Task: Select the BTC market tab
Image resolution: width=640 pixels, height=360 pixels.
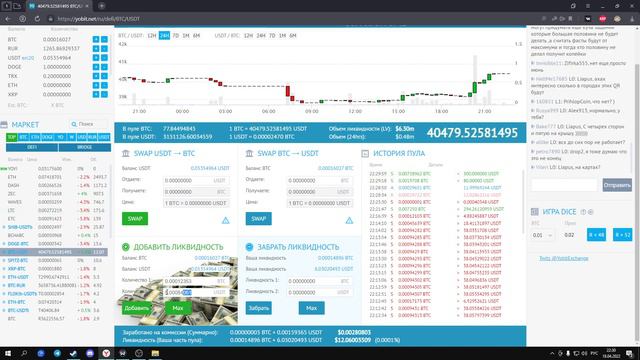Action: coord(23,137)
